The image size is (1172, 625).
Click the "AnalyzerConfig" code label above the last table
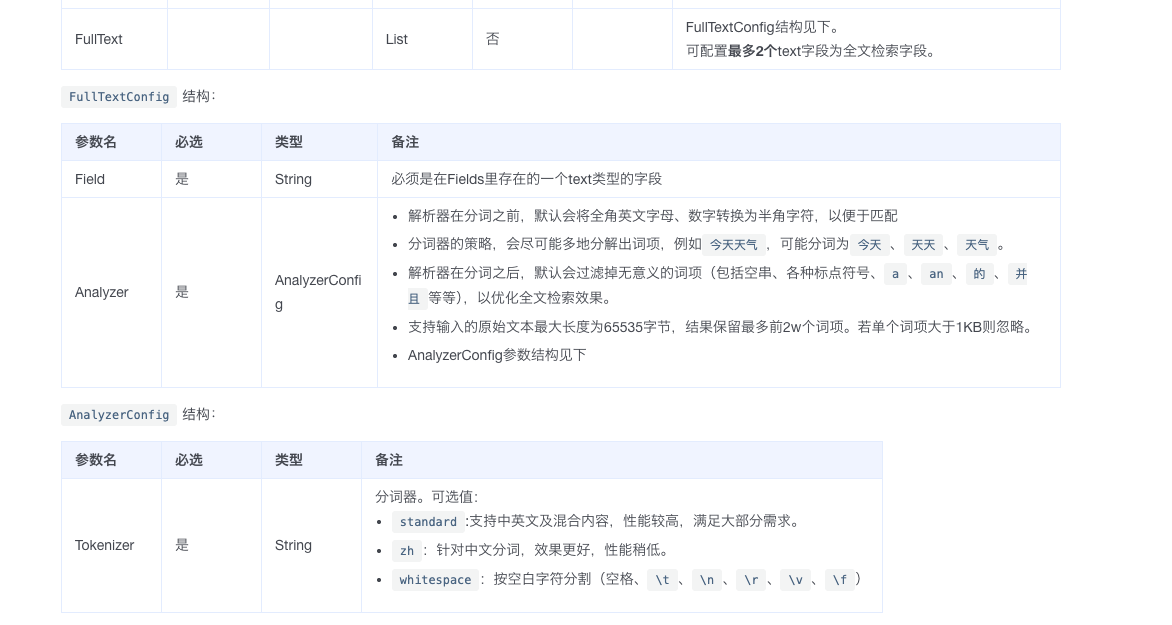[119, 415]
